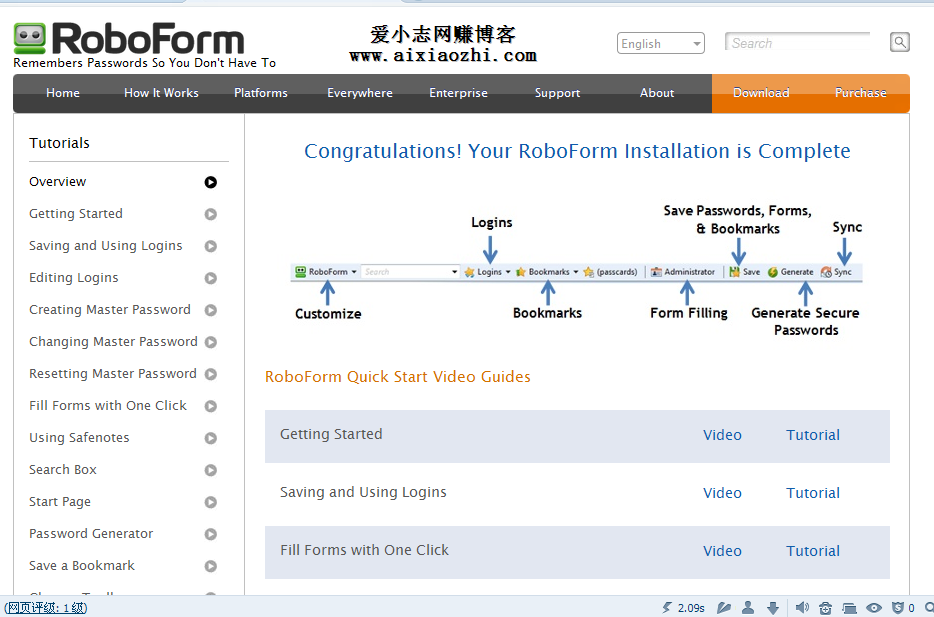The height and width of the screenshot is (617, 934).
Task: Select the Enterprise menu item
Action: pyautogui.click(x=458, y=93)
